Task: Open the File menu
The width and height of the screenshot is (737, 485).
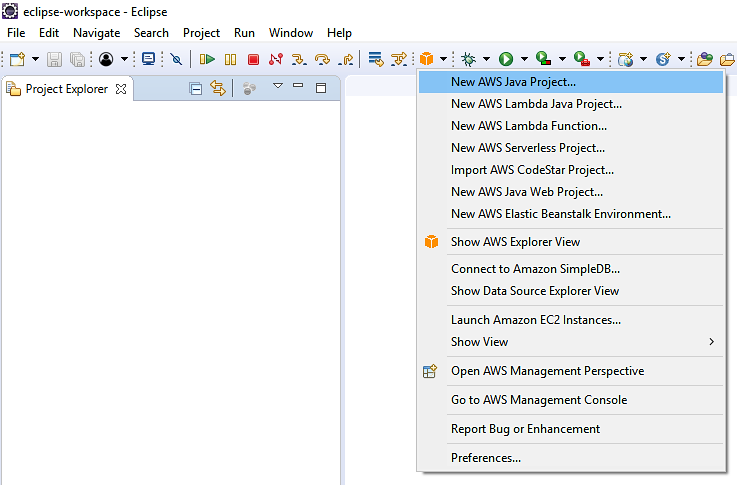Action: point(16,33)
